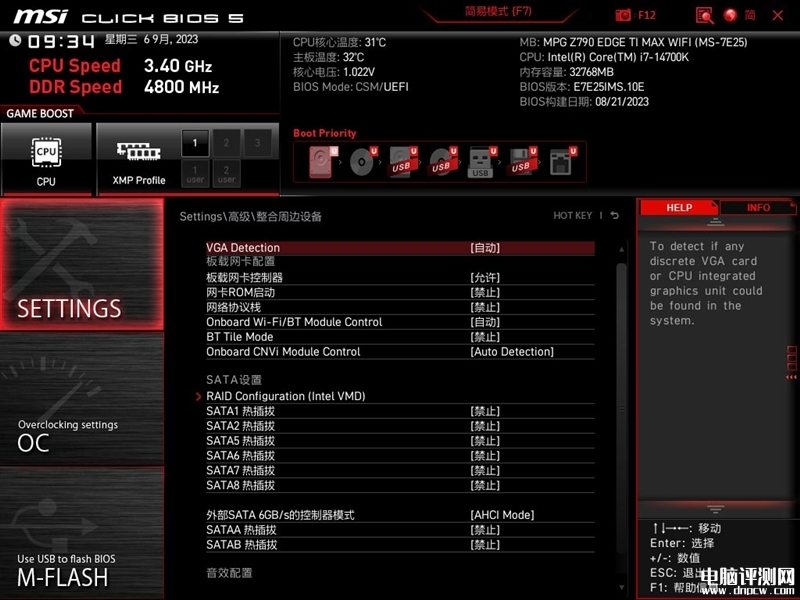Change language using the red globe icon
The width and height of the screenshot is (800, 600).
click(730, 15)
